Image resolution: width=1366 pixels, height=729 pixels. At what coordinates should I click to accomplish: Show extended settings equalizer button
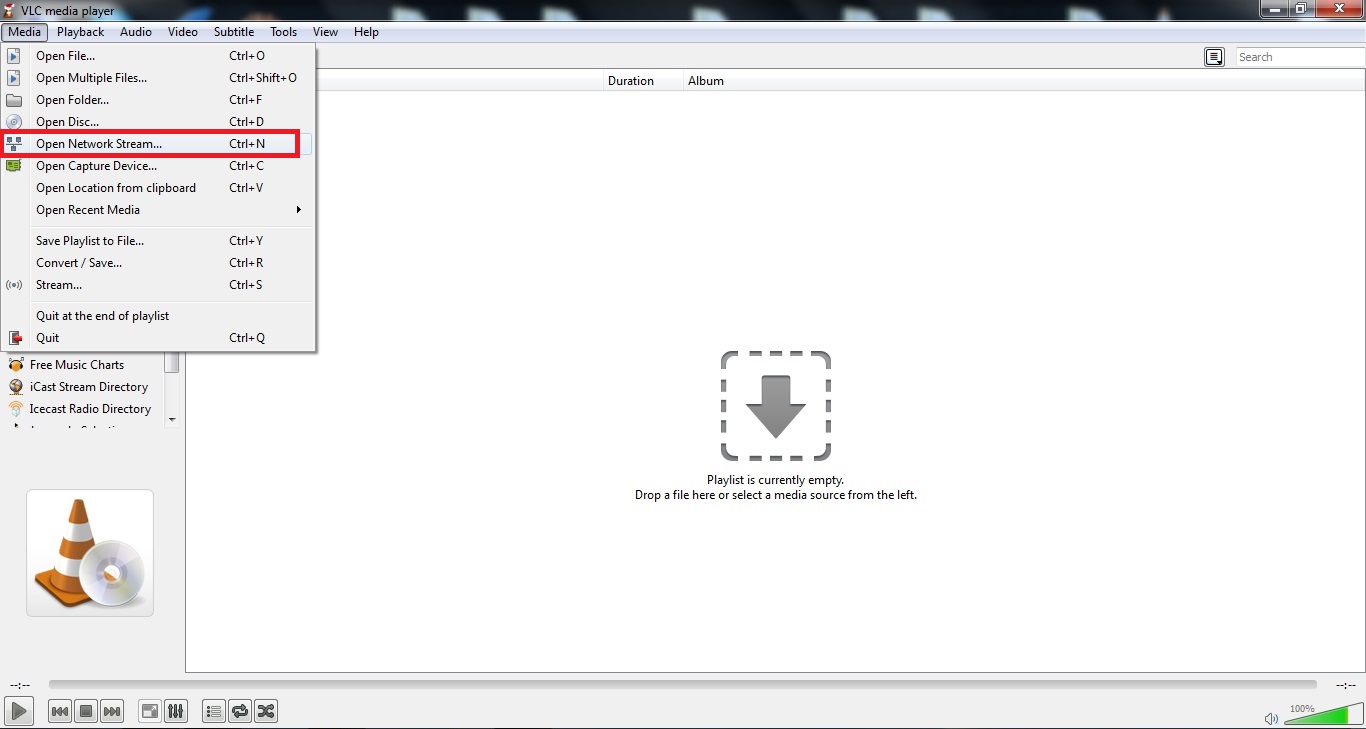(176, 711)
